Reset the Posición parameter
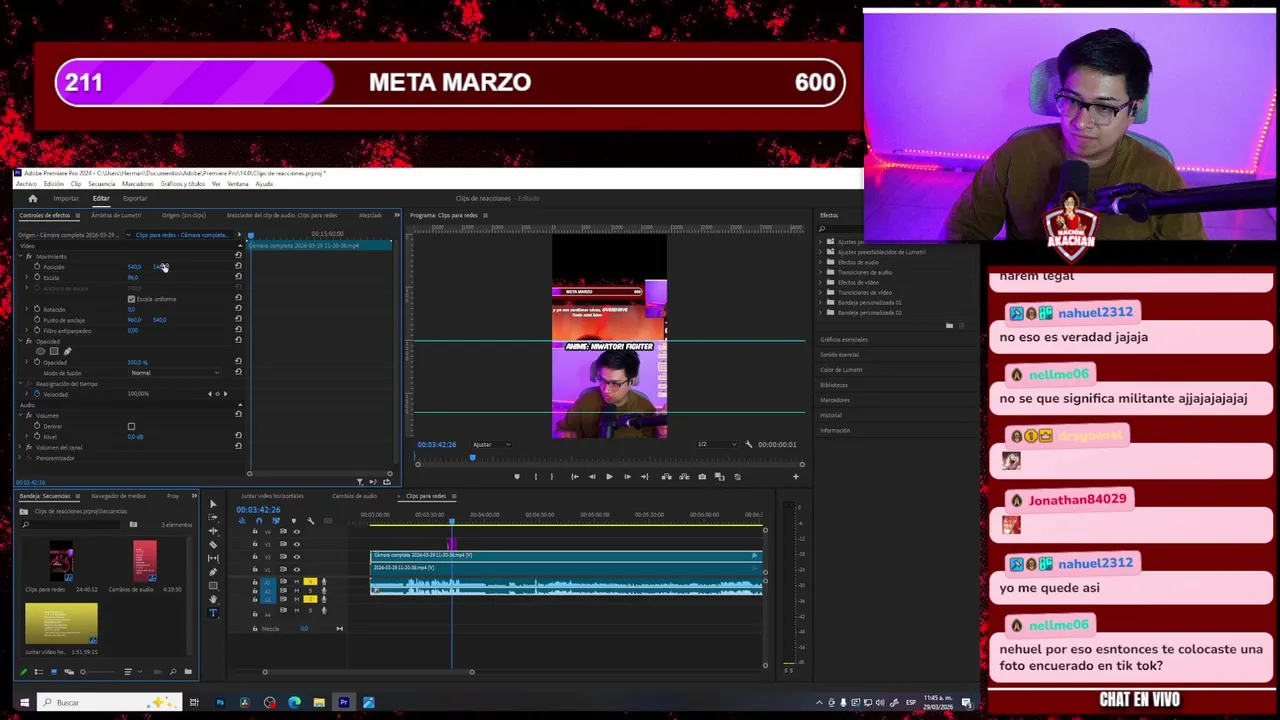Image resolution: width=1280 pixels, height=720 pixels. point(238,267)
